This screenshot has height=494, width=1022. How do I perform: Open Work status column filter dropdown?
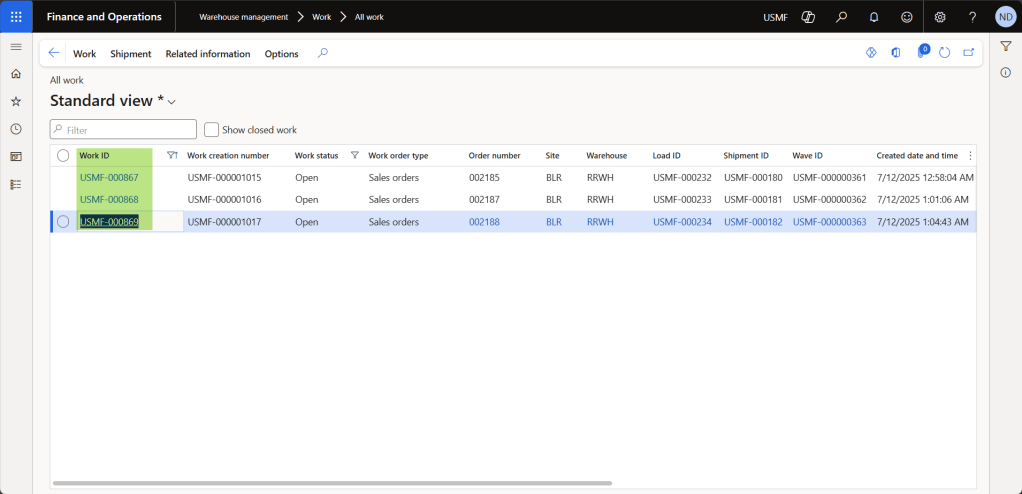pos(354,156)
